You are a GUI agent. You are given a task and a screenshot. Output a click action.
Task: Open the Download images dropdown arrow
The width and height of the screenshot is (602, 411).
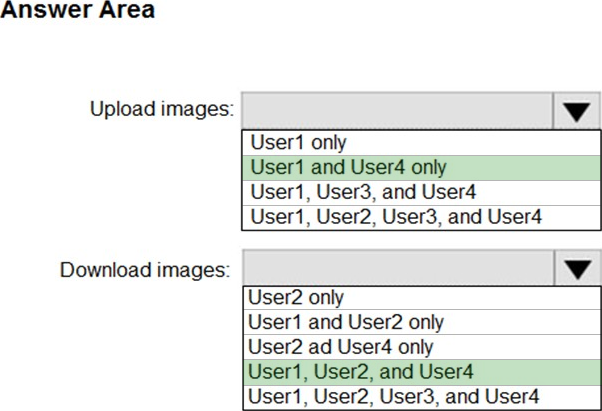pos(577,267)
